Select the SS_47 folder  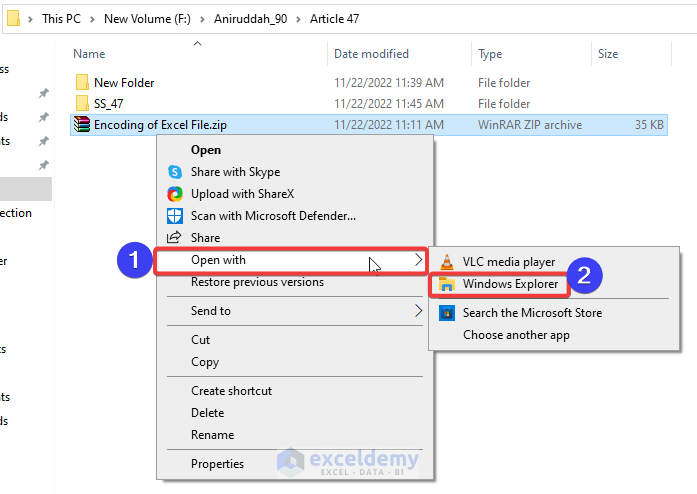108,104
